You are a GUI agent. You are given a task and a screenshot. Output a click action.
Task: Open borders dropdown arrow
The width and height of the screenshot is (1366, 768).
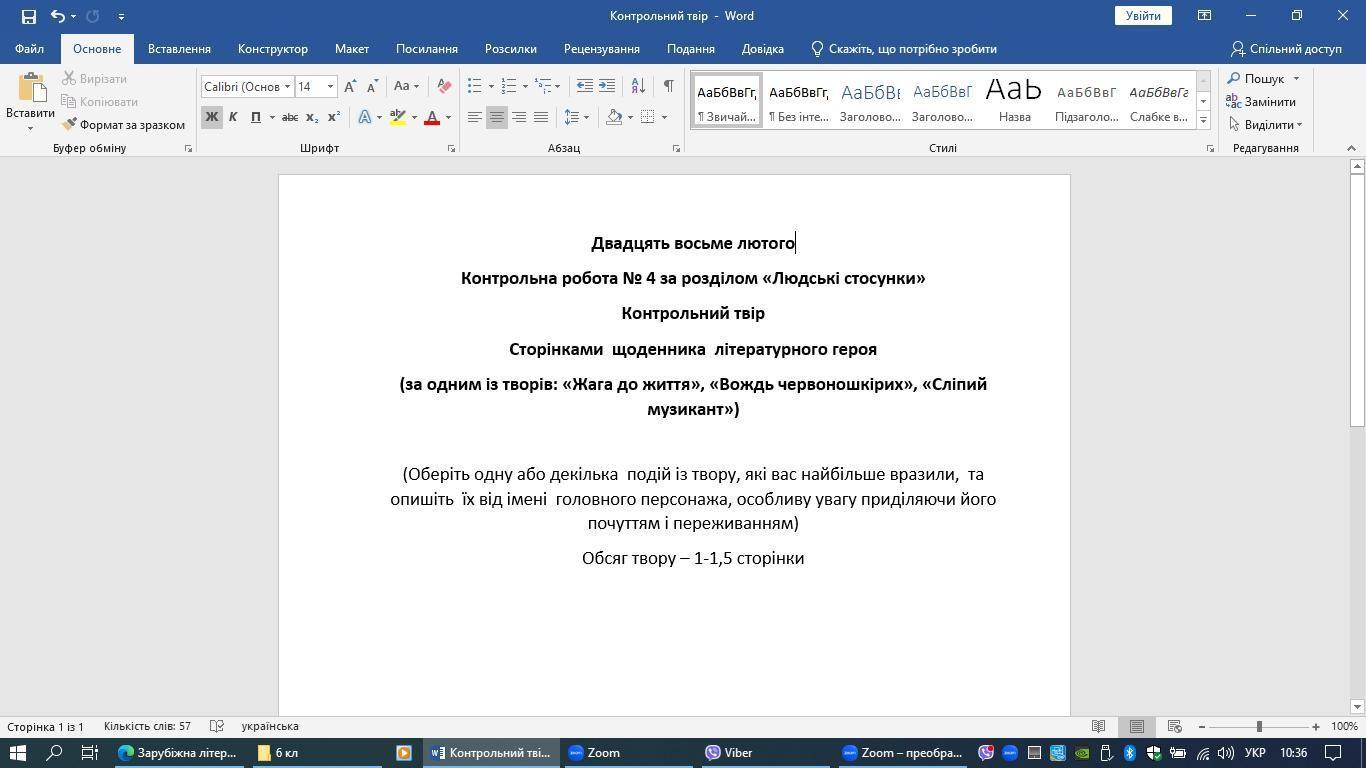click(x=664, y=117)
